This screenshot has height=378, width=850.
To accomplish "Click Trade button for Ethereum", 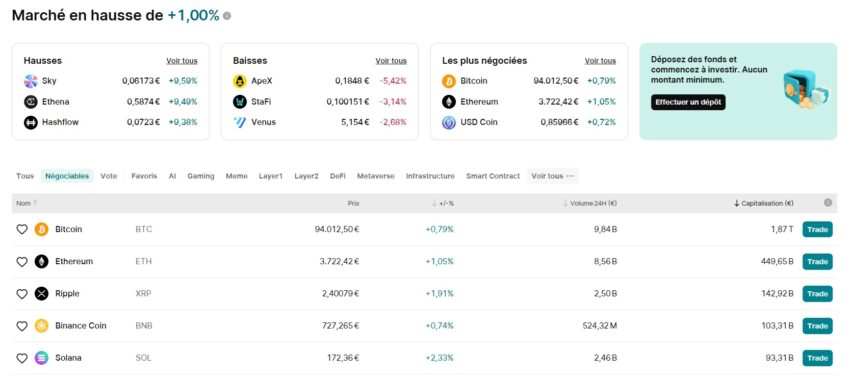I will 817,262.
